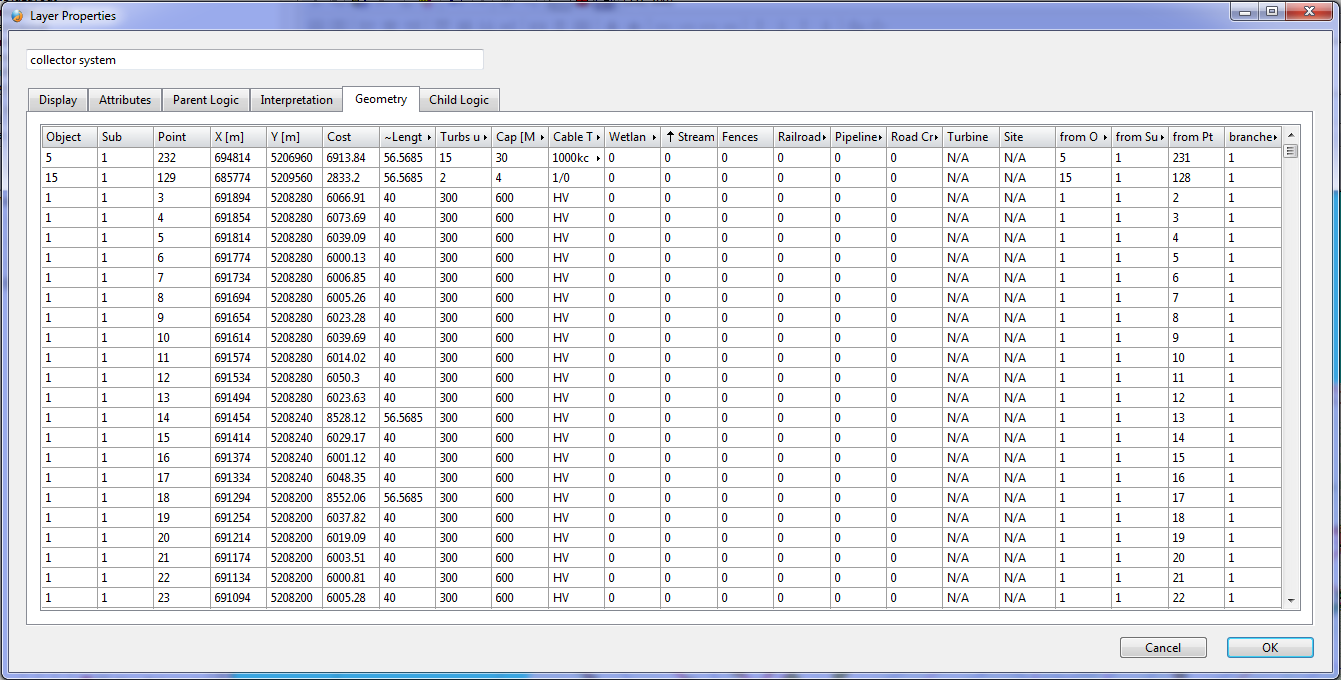Select the Parent Logic tab
The image size is (1341, 680).
(x=205, y=100)
